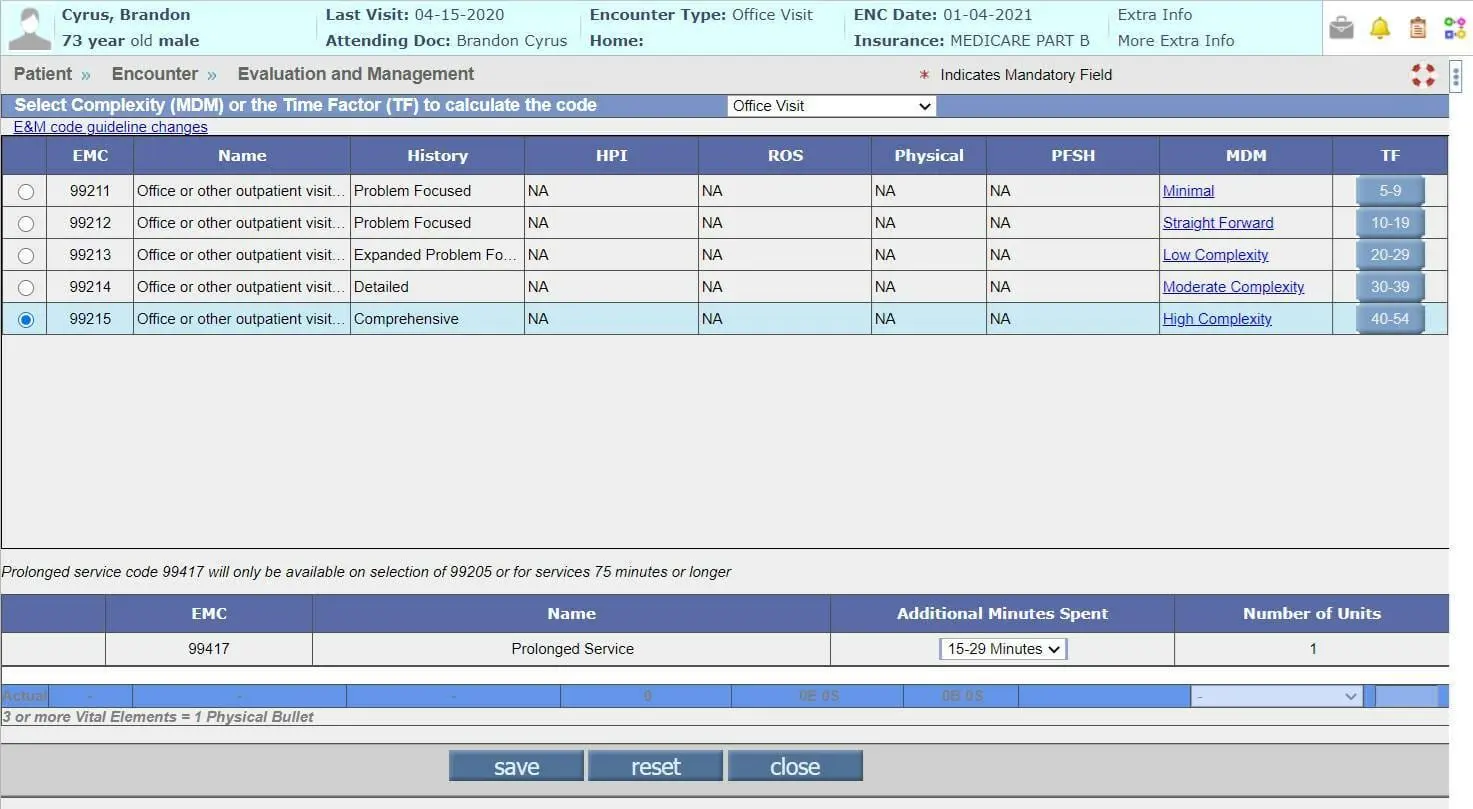Open the E&M code guideline changes link

click(109, 127)
